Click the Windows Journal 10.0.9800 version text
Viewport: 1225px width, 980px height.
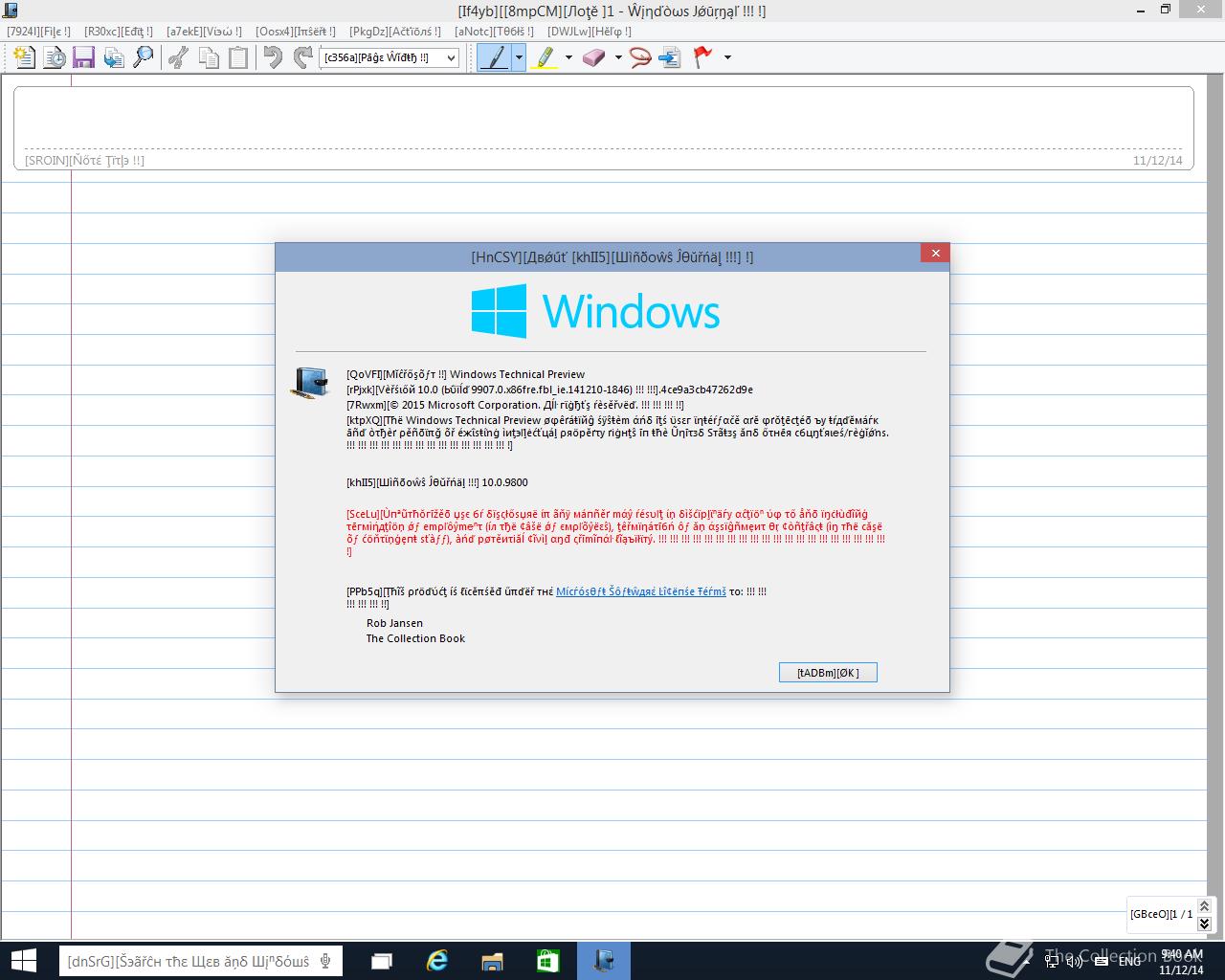436,482
